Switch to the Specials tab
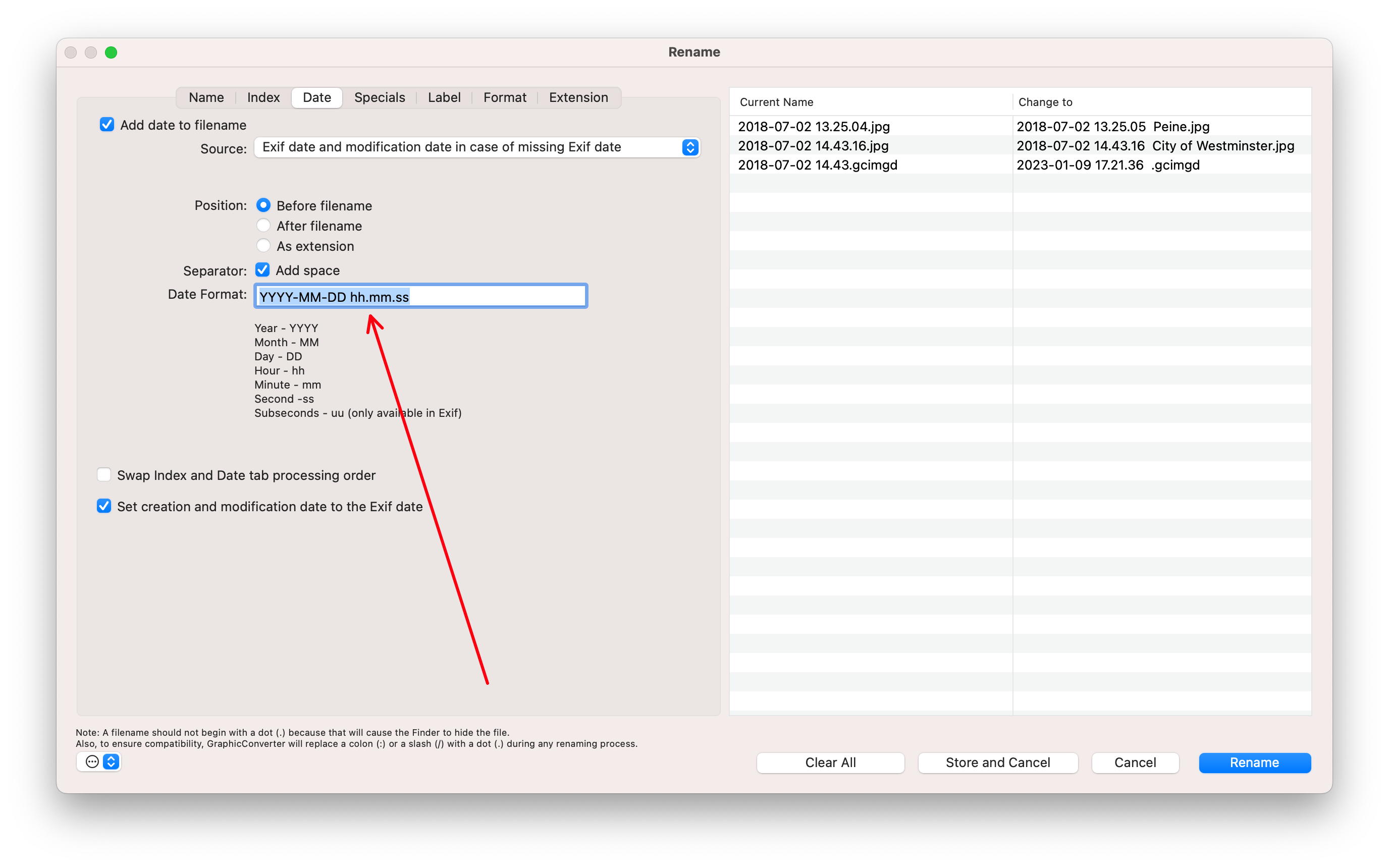The height and width of the screenshot is (868, 1389). pos(380,97)
